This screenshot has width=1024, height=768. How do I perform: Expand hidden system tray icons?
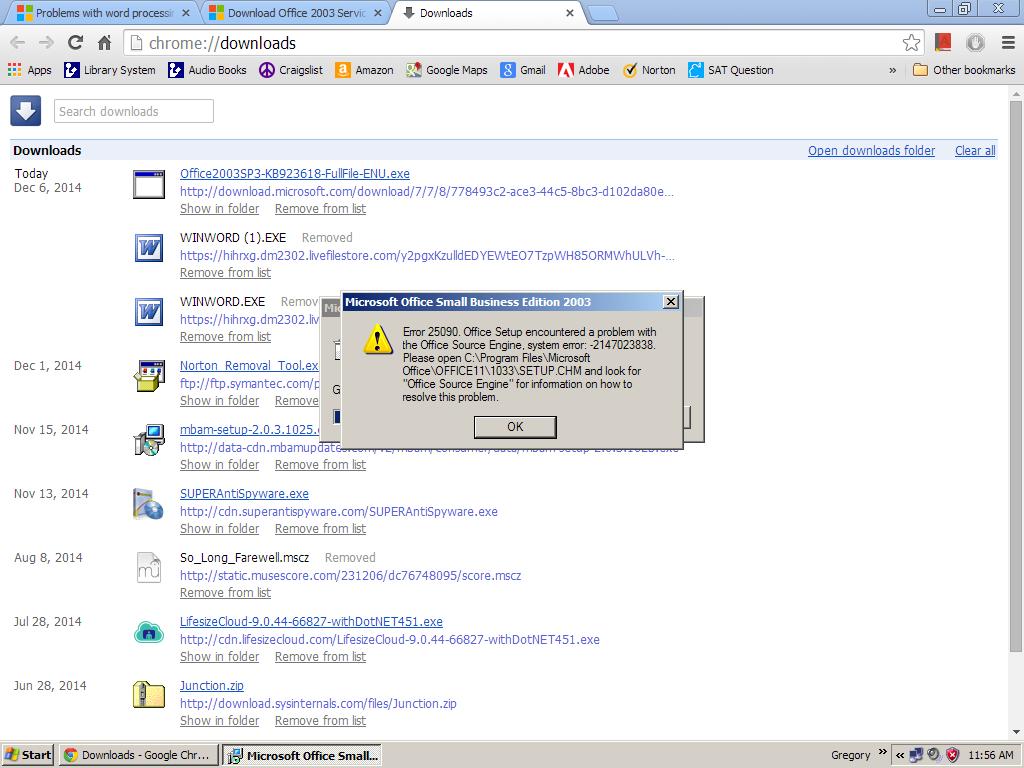click(900, 755)
